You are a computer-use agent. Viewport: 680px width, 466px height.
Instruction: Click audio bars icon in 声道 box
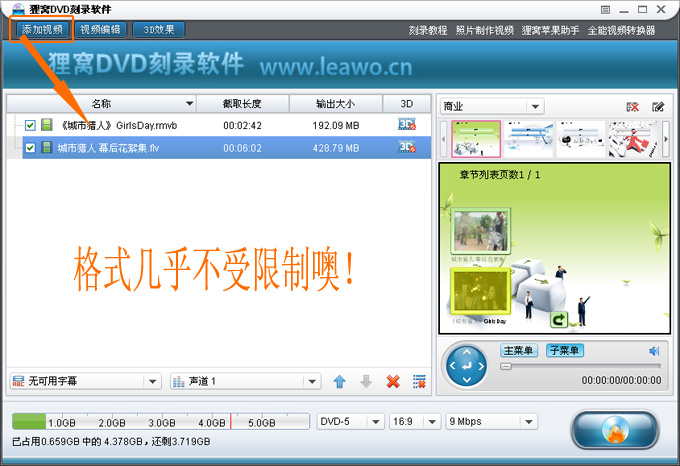[x=179, y=381]
